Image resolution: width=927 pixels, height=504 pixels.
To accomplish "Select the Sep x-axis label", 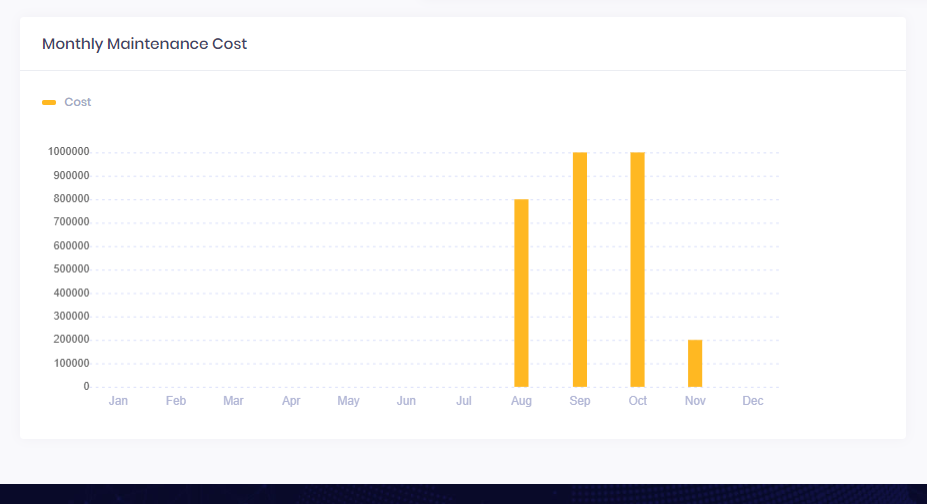I will pyautogui.click(x=580, y=401).
